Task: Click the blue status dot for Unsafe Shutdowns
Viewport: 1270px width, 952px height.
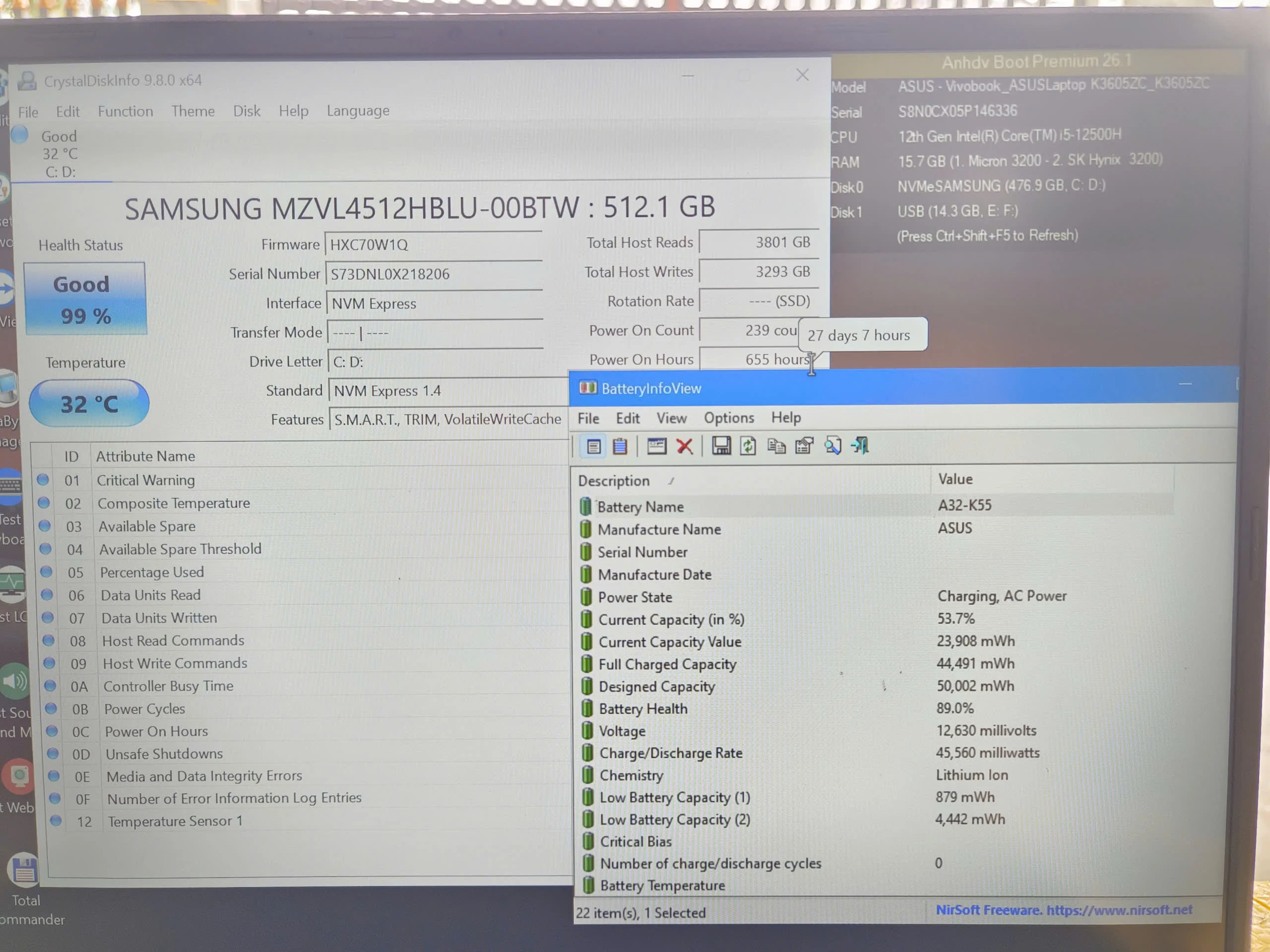Action: tap(53, 753)
